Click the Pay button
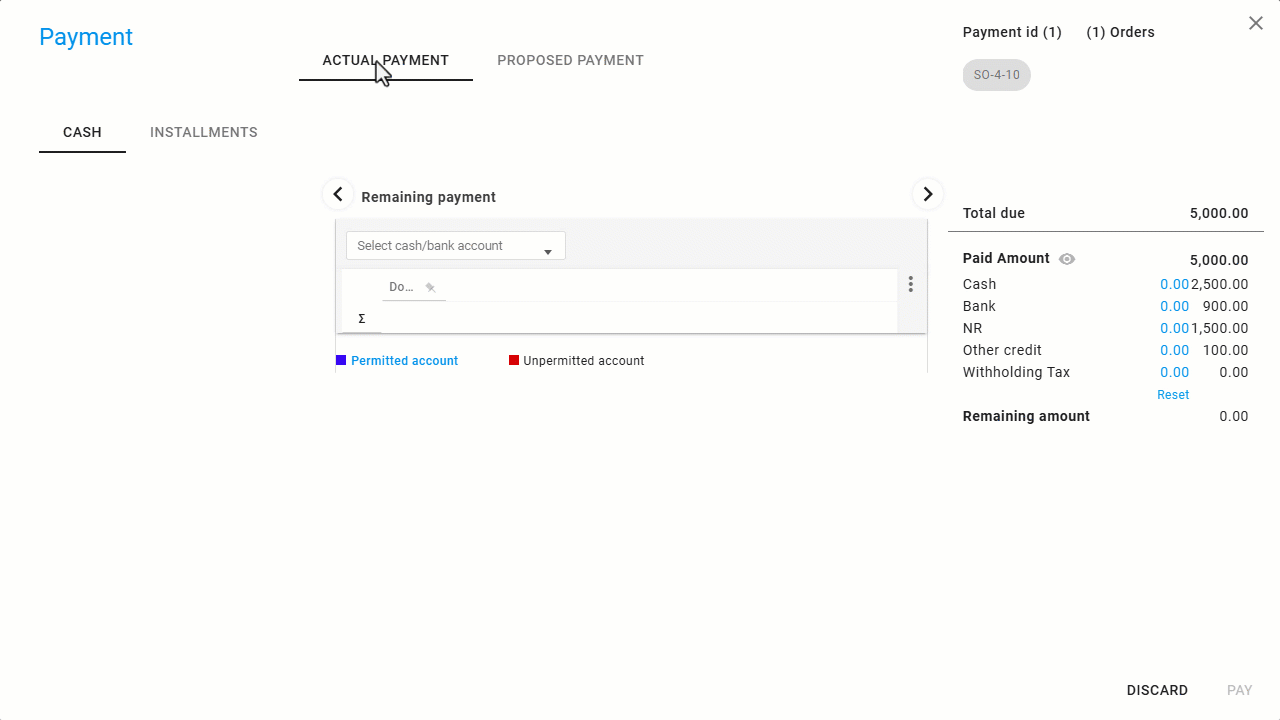 pos(1240,690)
